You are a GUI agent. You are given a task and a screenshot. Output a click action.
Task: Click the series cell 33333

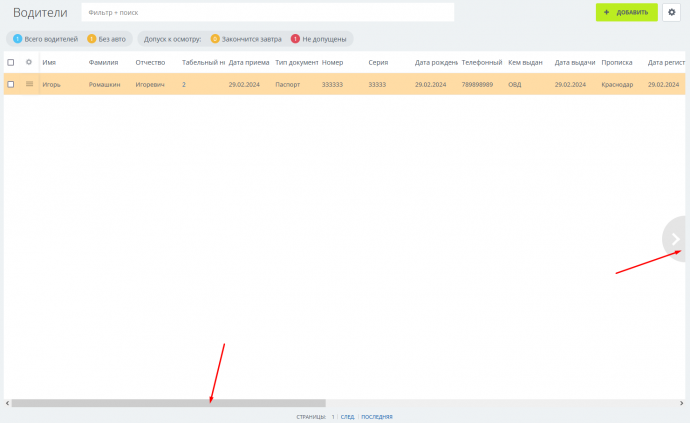point(377,85)
